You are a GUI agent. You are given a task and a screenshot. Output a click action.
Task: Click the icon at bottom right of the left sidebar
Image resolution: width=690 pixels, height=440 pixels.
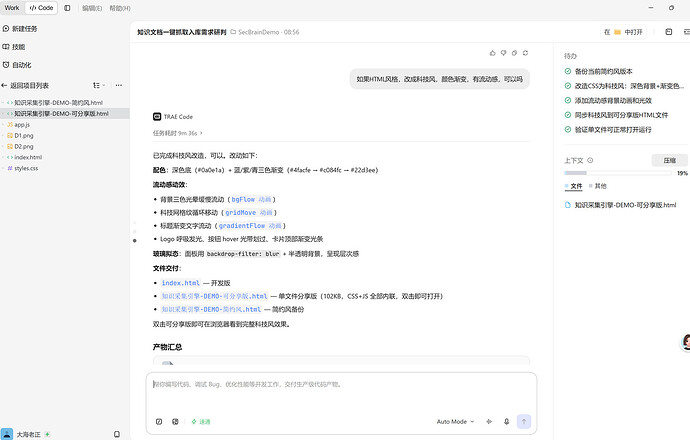[x=117, y=434]
